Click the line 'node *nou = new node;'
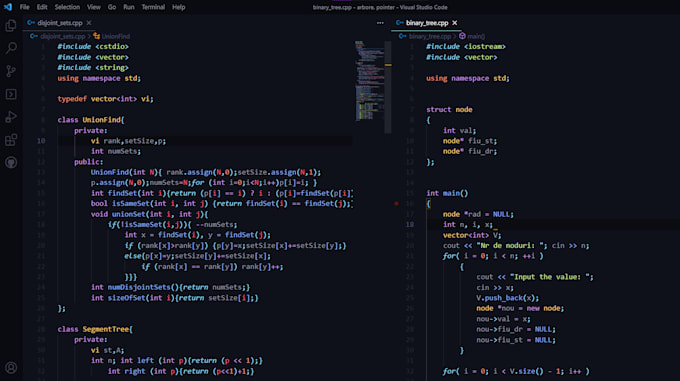 (520, 308)
